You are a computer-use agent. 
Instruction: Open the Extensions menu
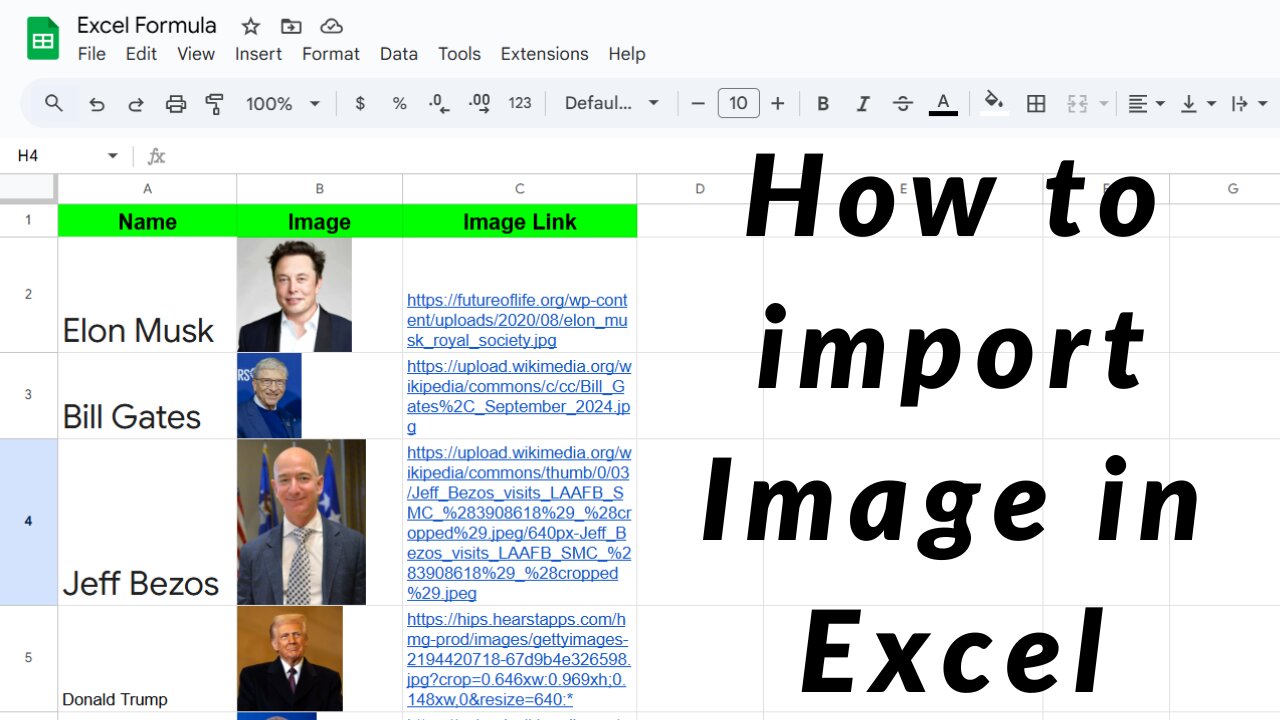[544, 54]
